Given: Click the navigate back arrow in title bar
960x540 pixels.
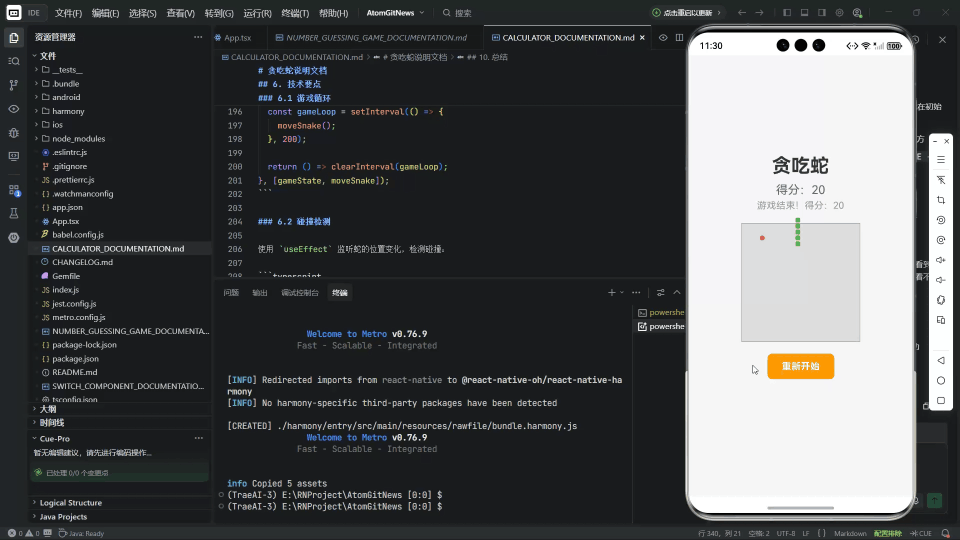Looking at the screenshot, I should (x=741, y=12).
